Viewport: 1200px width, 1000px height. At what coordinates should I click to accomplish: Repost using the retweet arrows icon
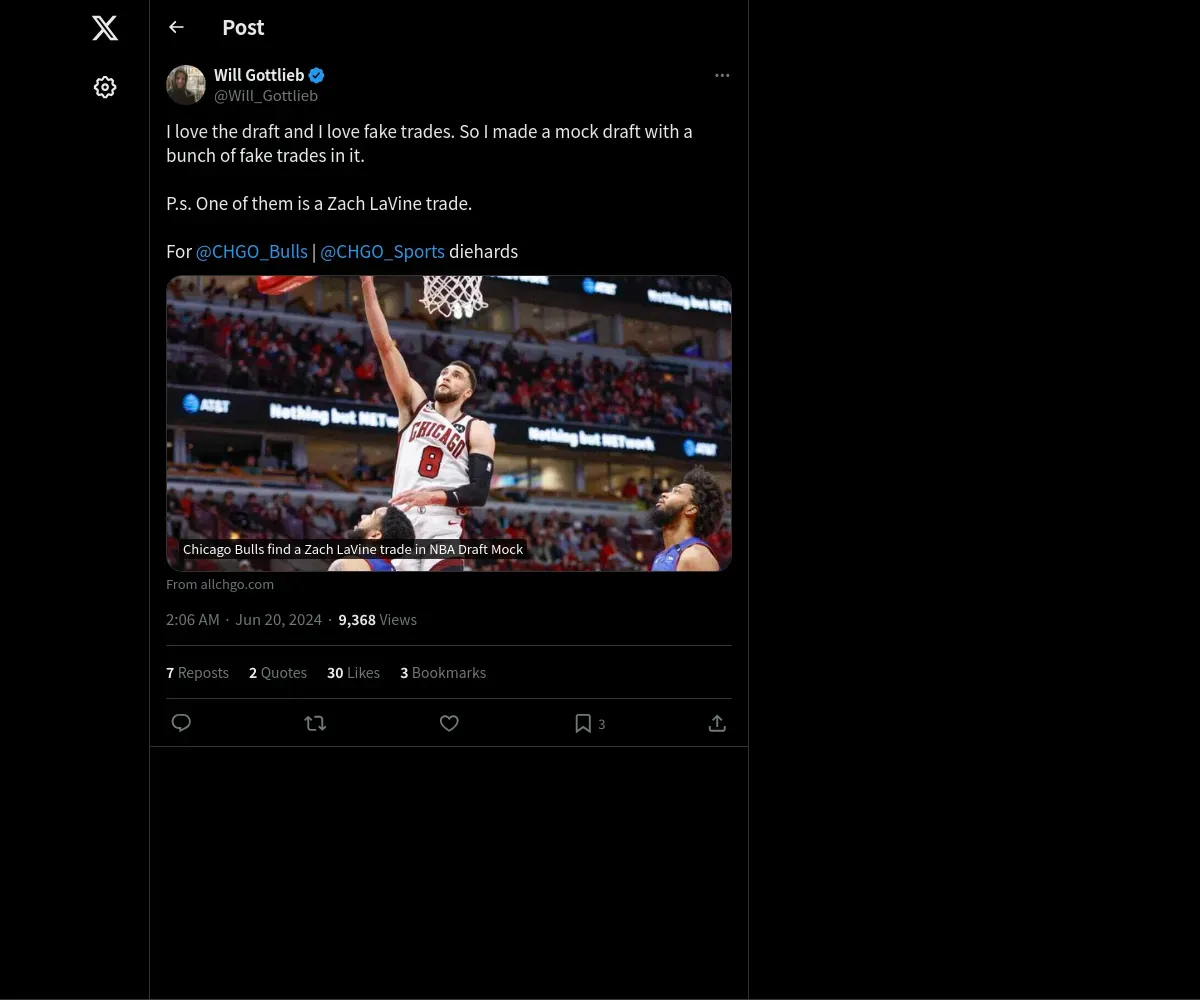point(315,723)
